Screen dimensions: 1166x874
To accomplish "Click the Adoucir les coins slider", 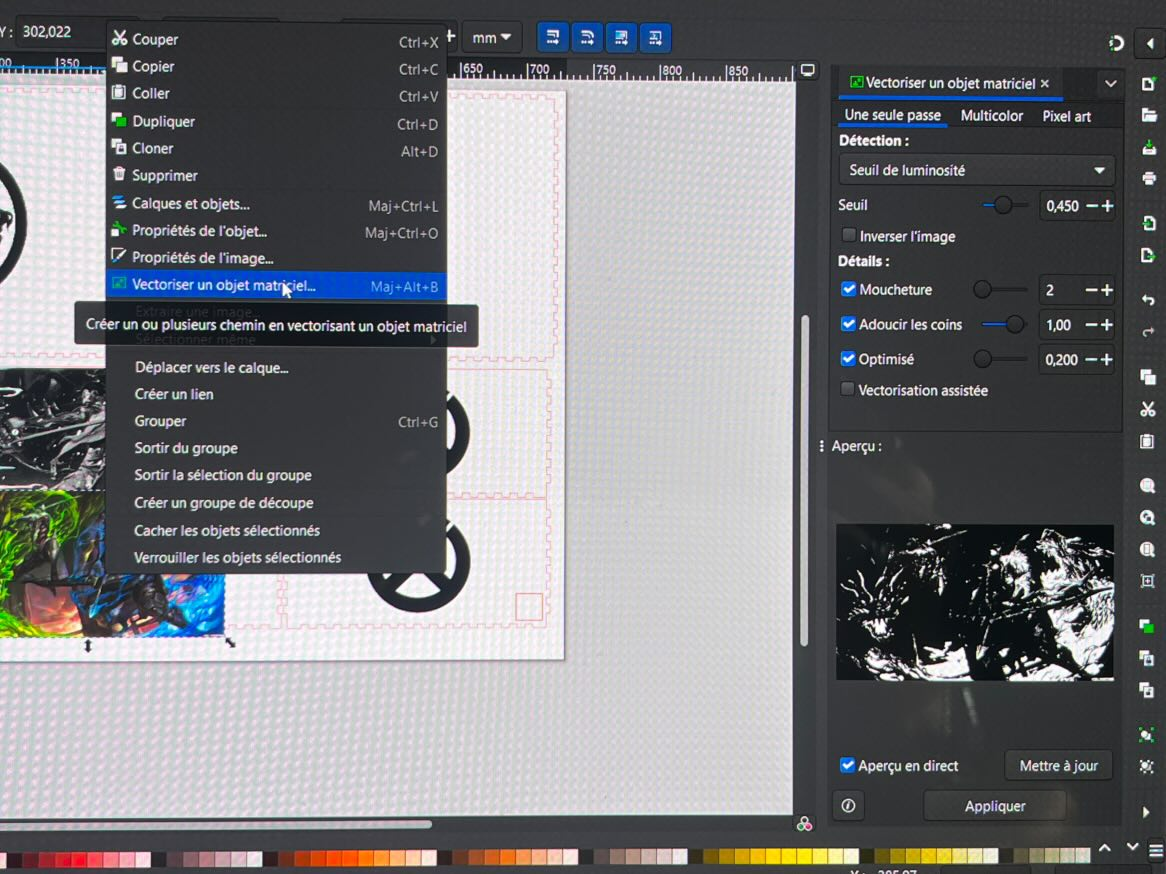I will (x=1003, y=324).
